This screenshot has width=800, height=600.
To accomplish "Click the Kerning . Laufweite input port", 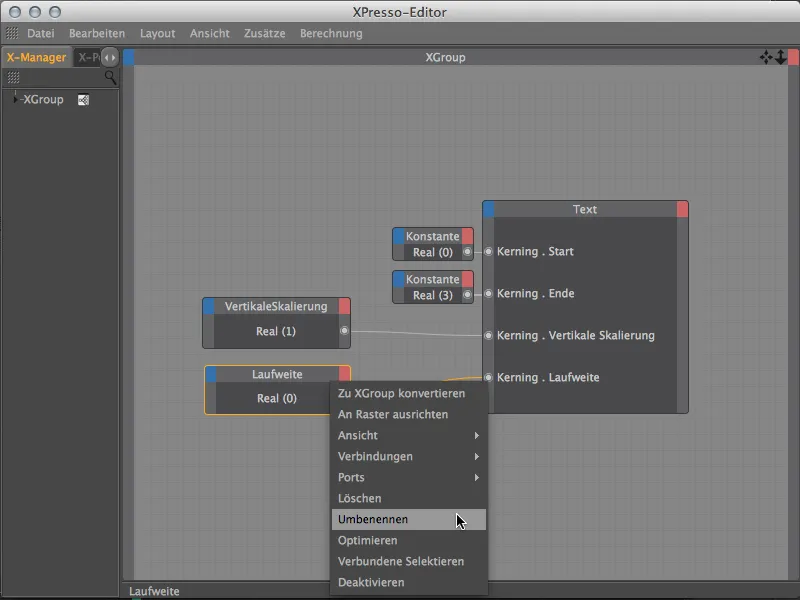I will pos(488,378).
